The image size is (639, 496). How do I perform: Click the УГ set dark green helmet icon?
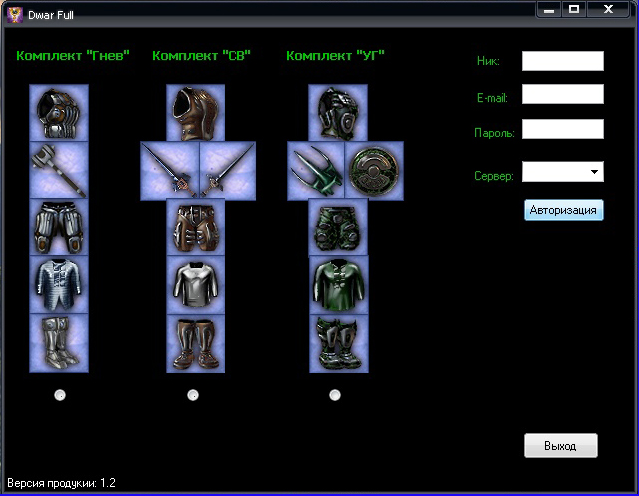click(338, 113)
